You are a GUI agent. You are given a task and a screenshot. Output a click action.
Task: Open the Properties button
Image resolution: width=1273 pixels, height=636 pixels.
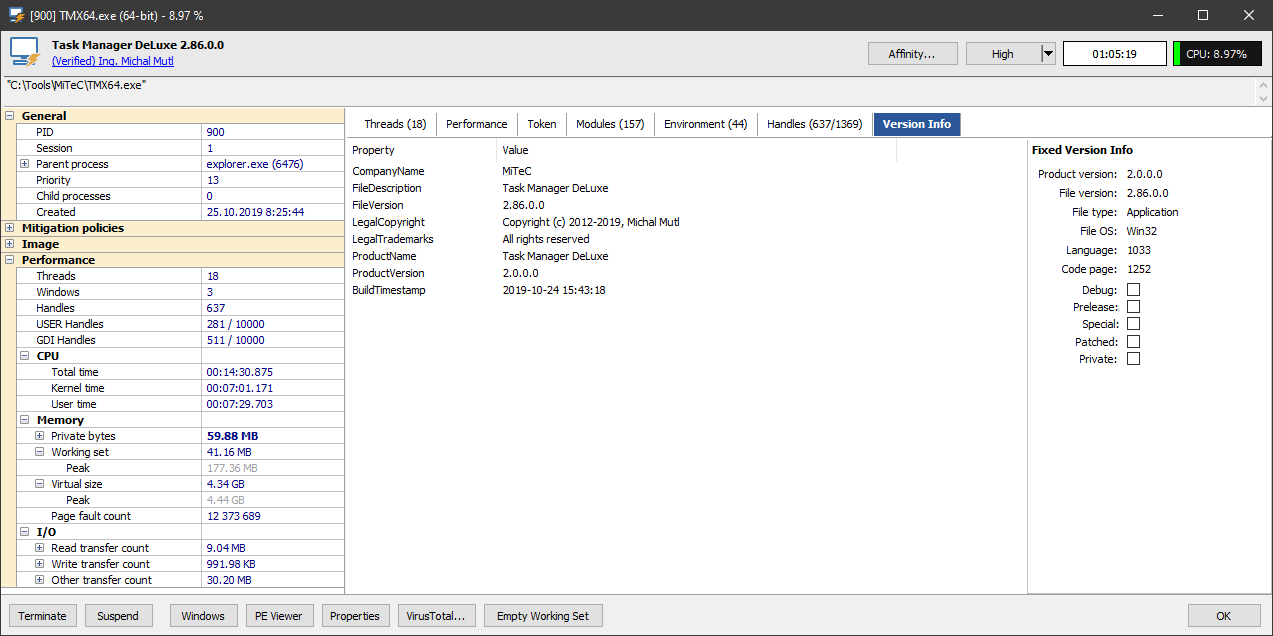pos(355,616)
